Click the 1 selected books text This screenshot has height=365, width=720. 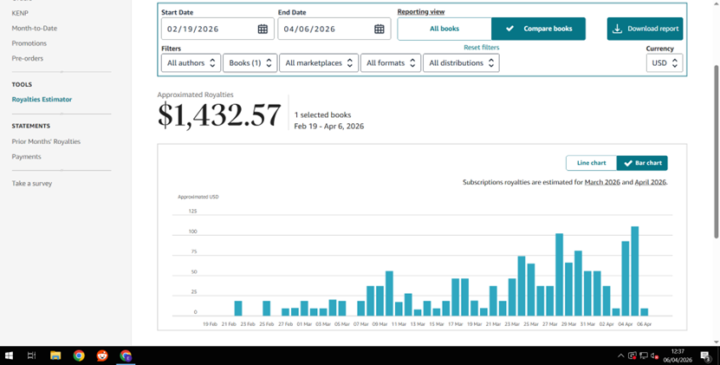click(322, 115)
